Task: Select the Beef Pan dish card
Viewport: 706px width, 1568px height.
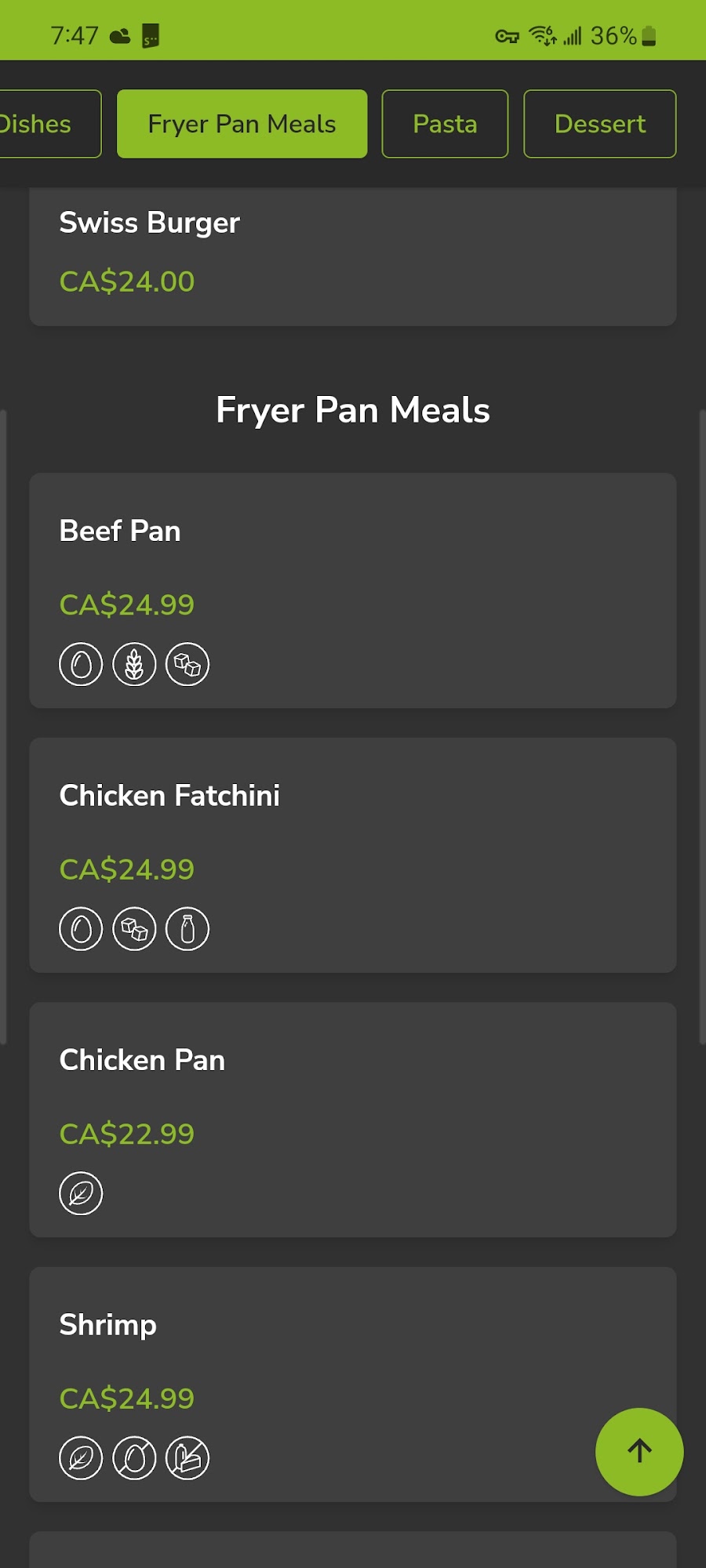Action: (x=352, y=590)
